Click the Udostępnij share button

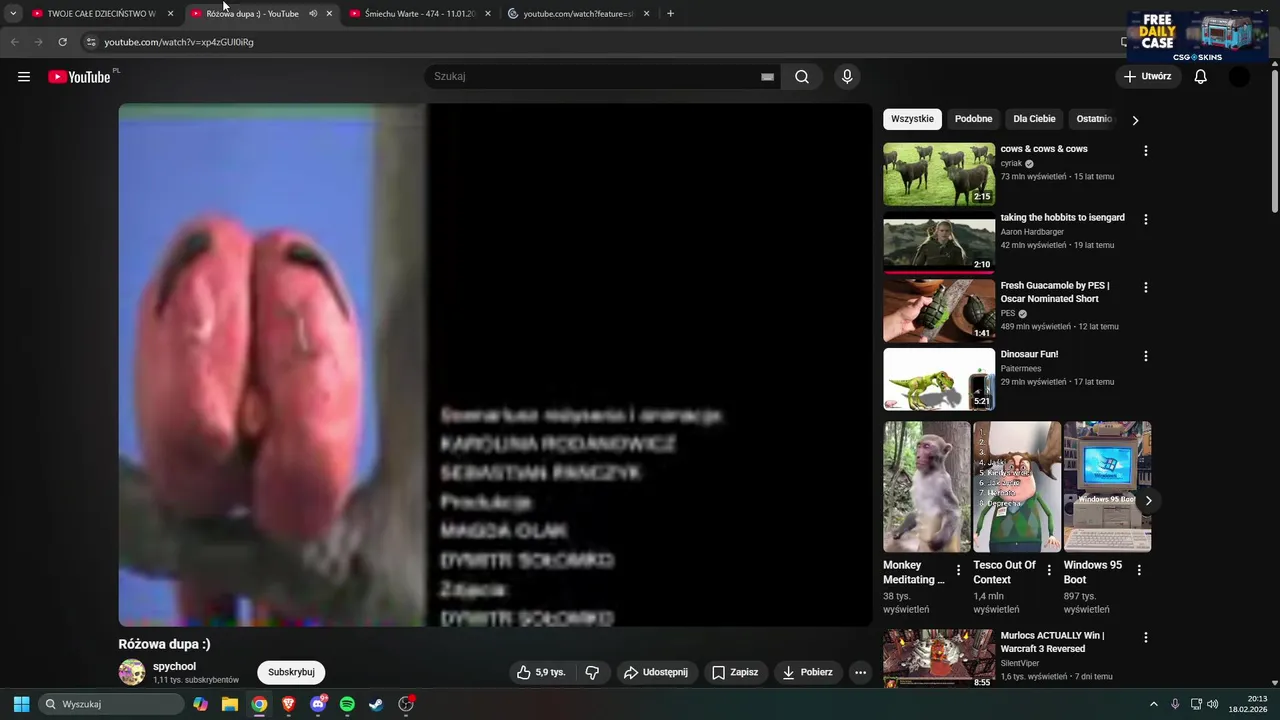pyautogui.click(x=656, y=672)
